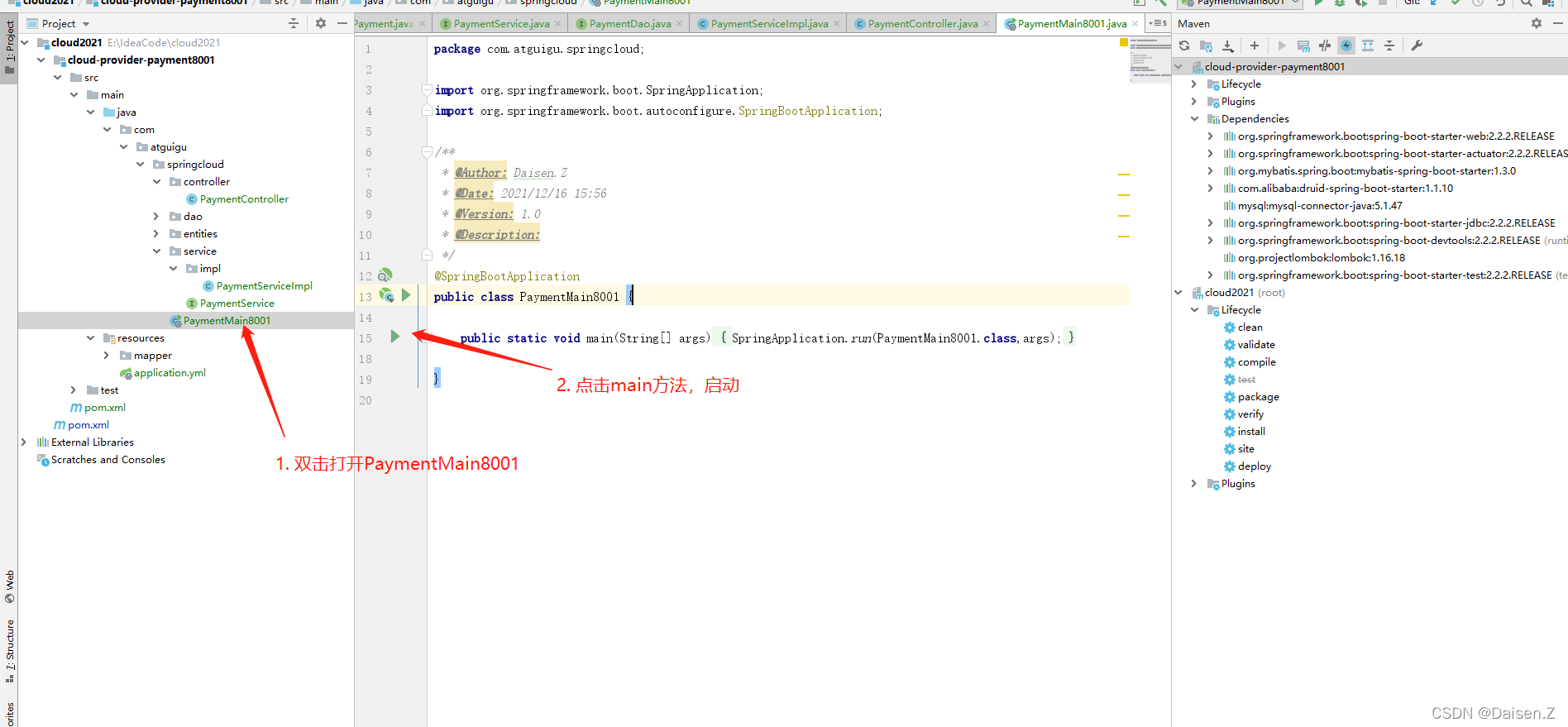Screen dimensions: 1568x727
Task: Expand the test folder in Project tree
Action: [x=74, y=390]
